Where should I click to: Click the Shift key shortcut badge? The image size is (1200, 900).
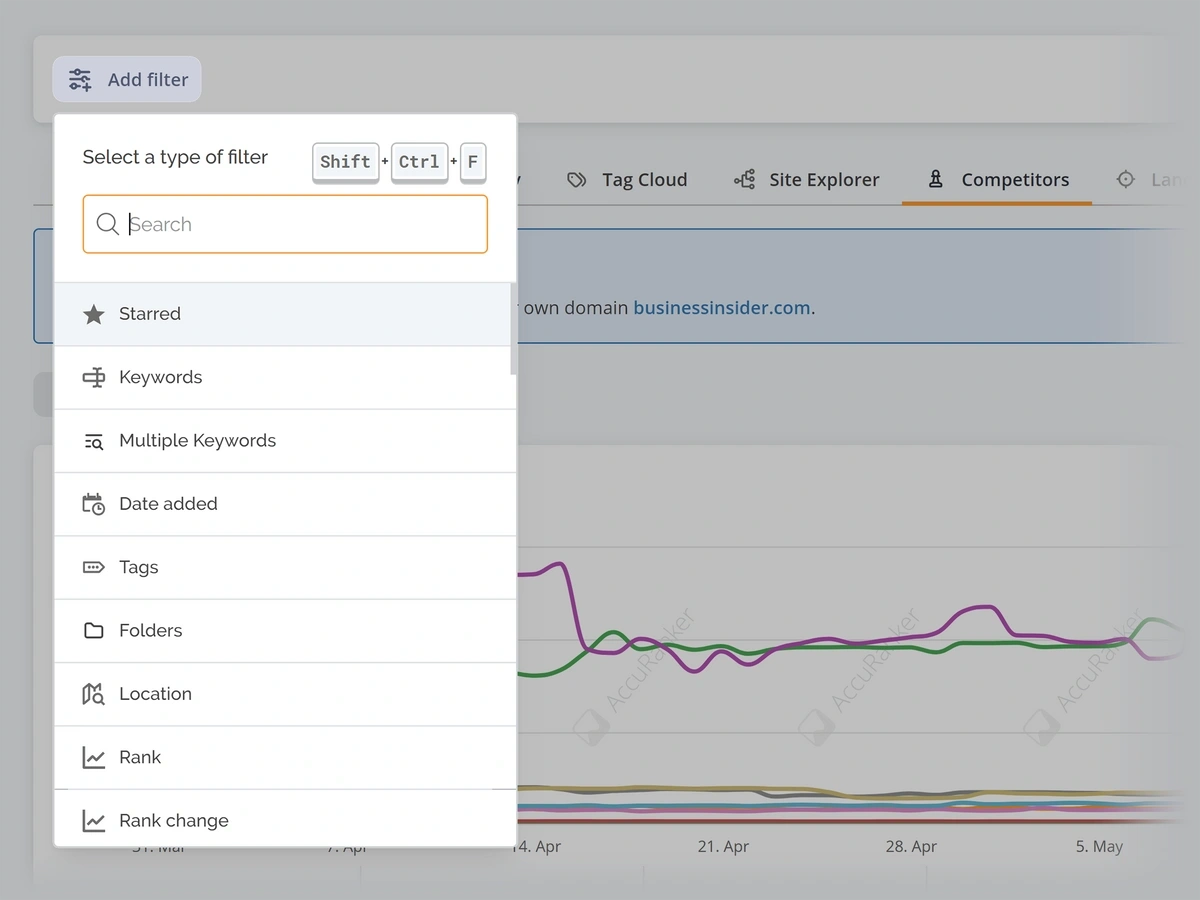[x=346, y=162]
